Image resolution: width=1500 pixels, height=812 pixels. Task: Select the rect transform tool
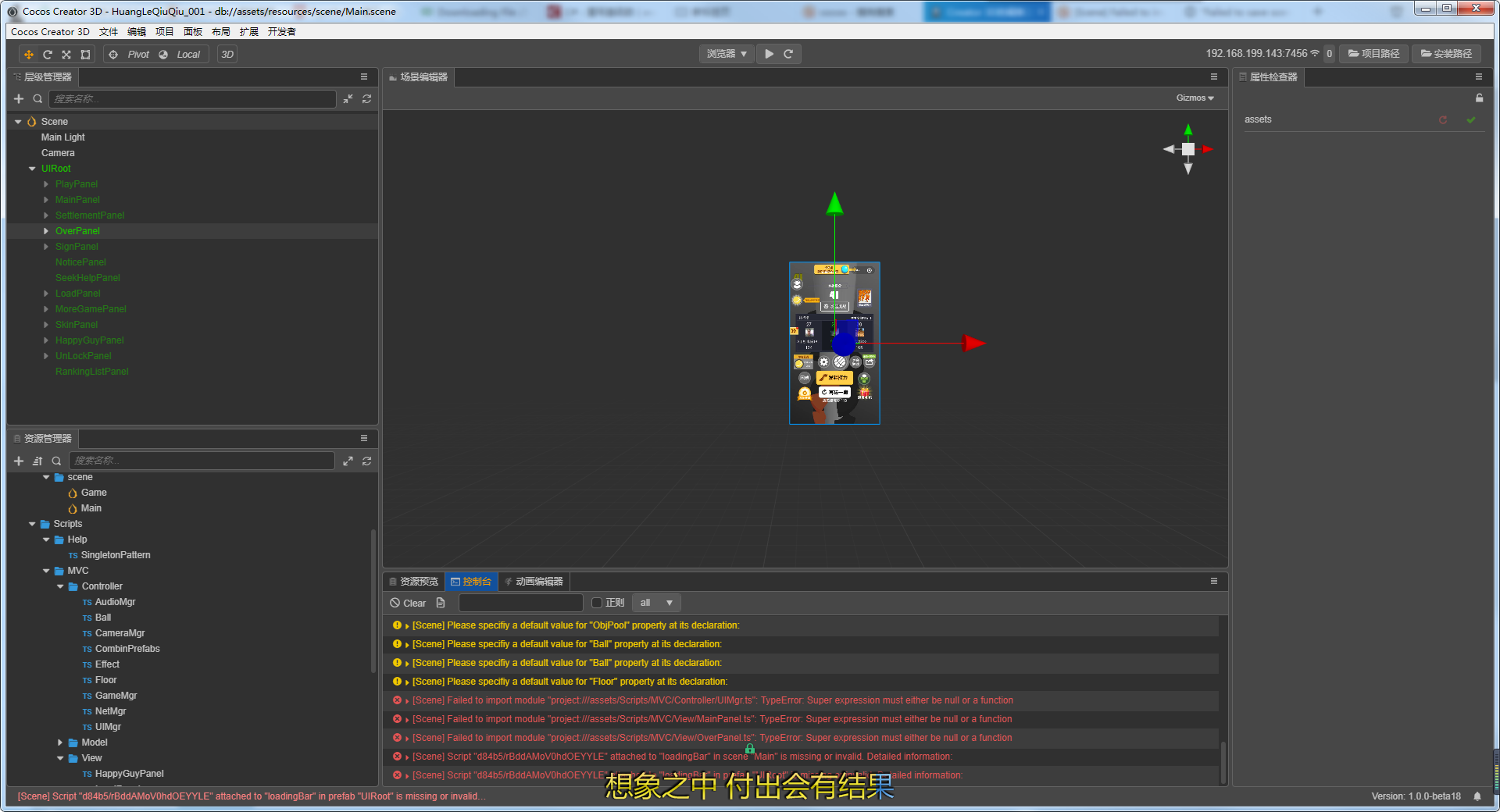85,55
